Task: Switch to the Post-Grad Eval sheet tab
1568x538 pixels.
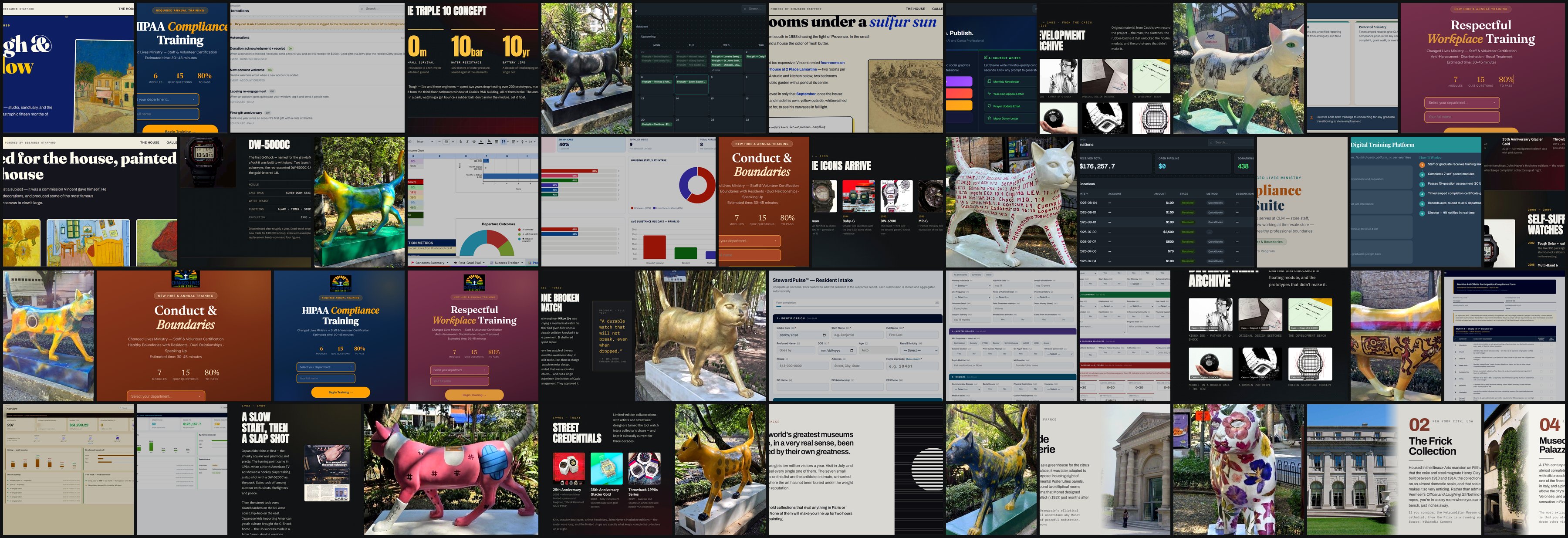Action: click(470, 263)
